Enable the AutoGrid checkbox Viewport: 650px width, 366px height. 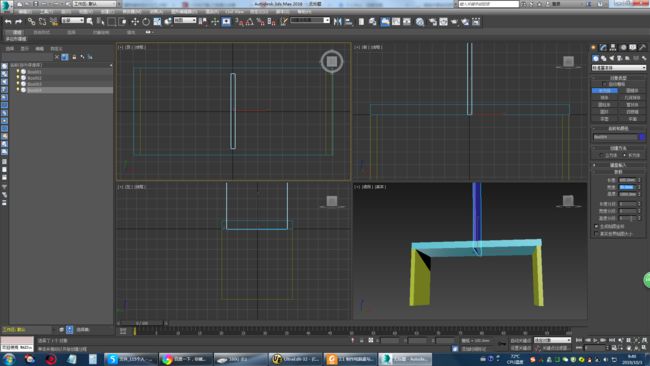coord(605,84)
